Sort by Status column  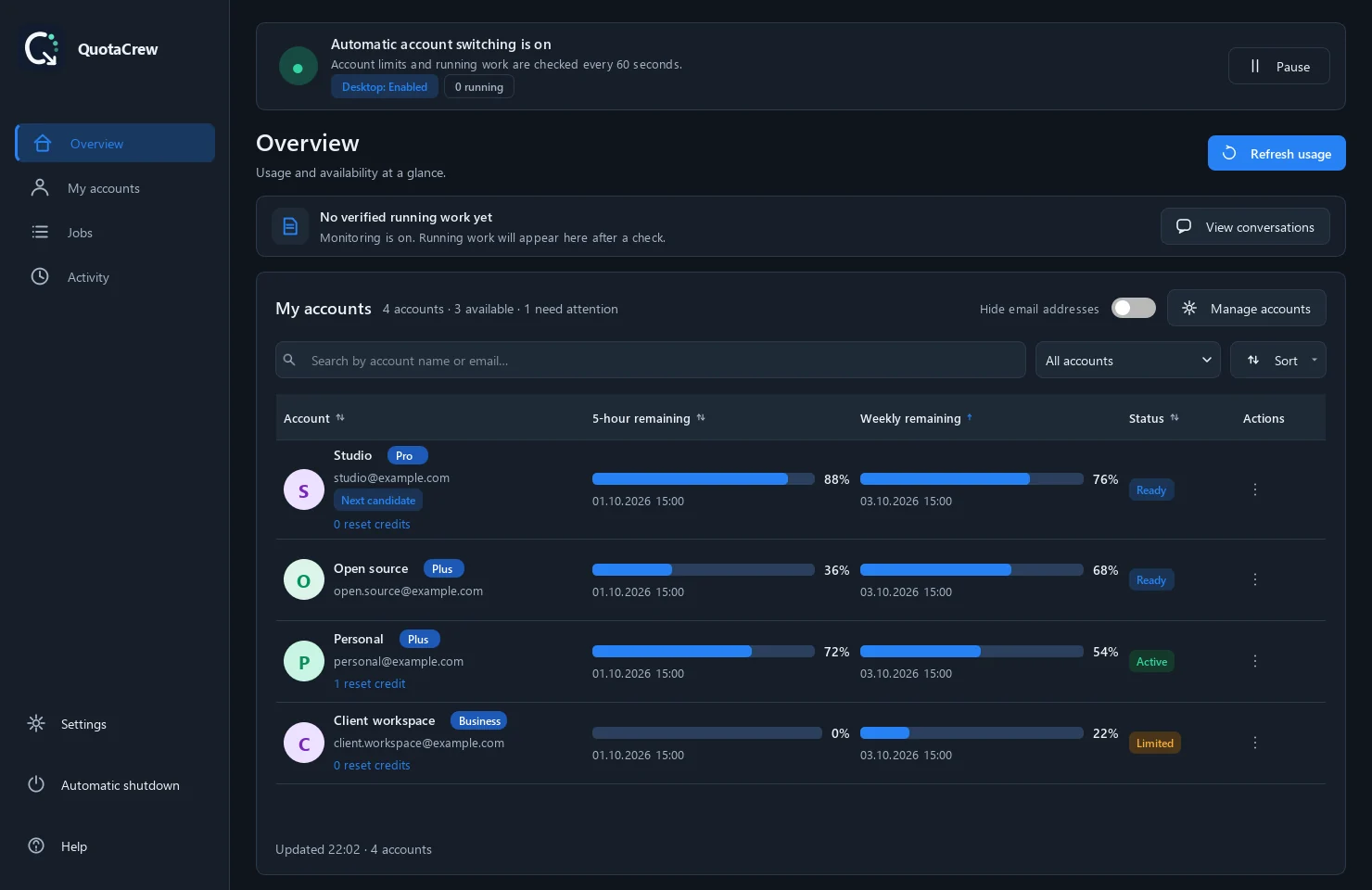point(1154,418)
